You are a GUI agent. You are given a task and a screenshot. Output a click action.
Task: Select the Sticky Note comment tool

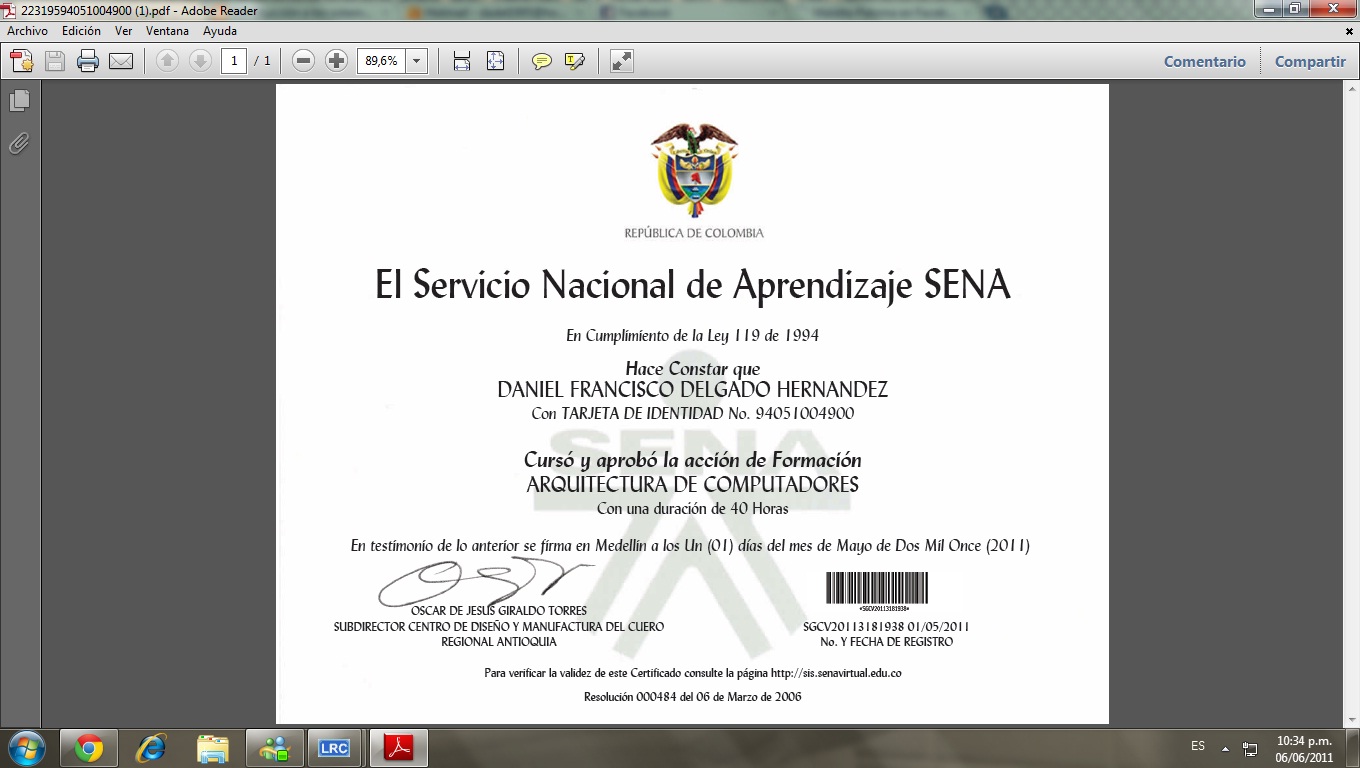(541, 61)
